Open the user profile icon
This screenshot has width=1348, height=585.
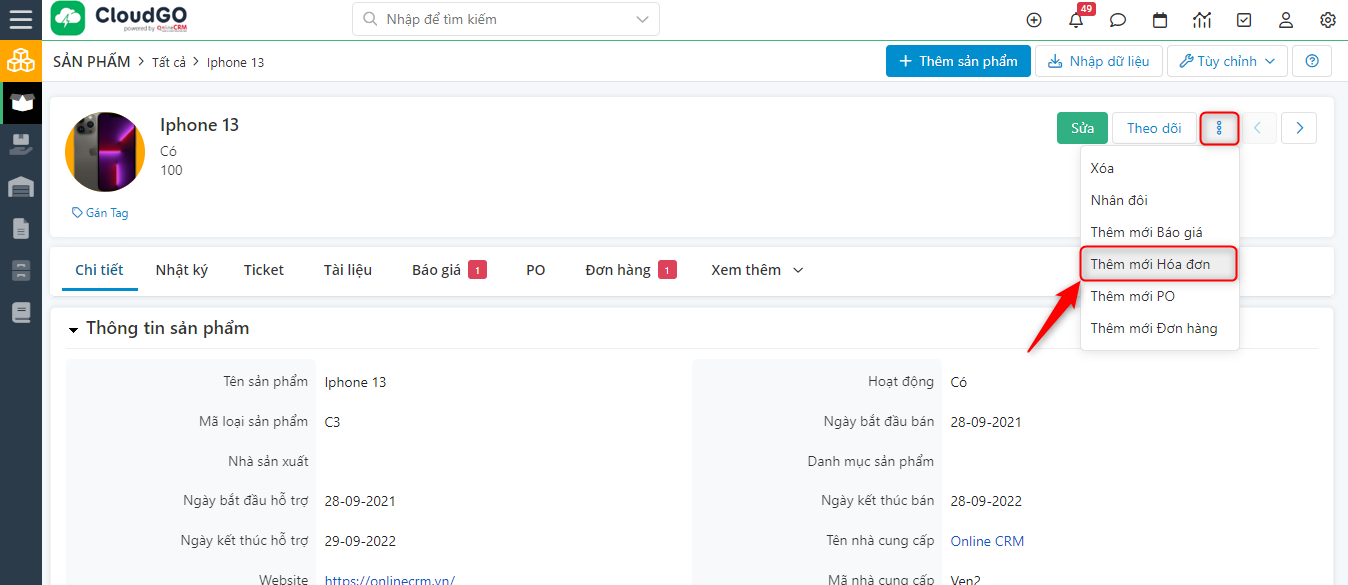[x=1286, y=20]
